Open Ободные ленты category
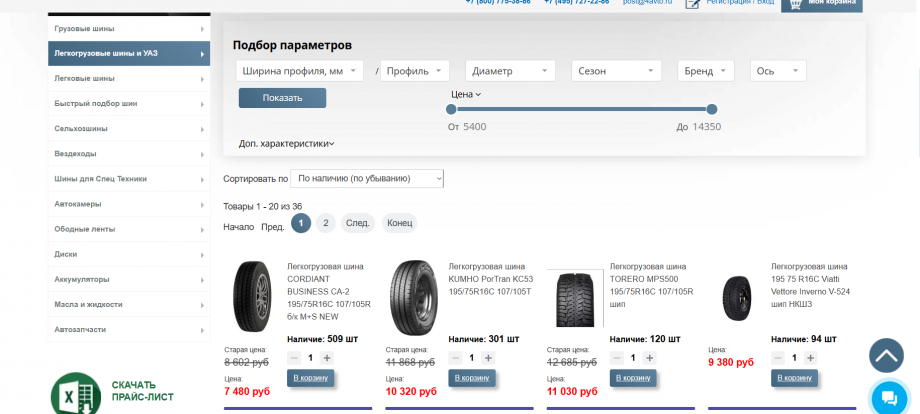920x414 pixels. click(x=129, y=229)
